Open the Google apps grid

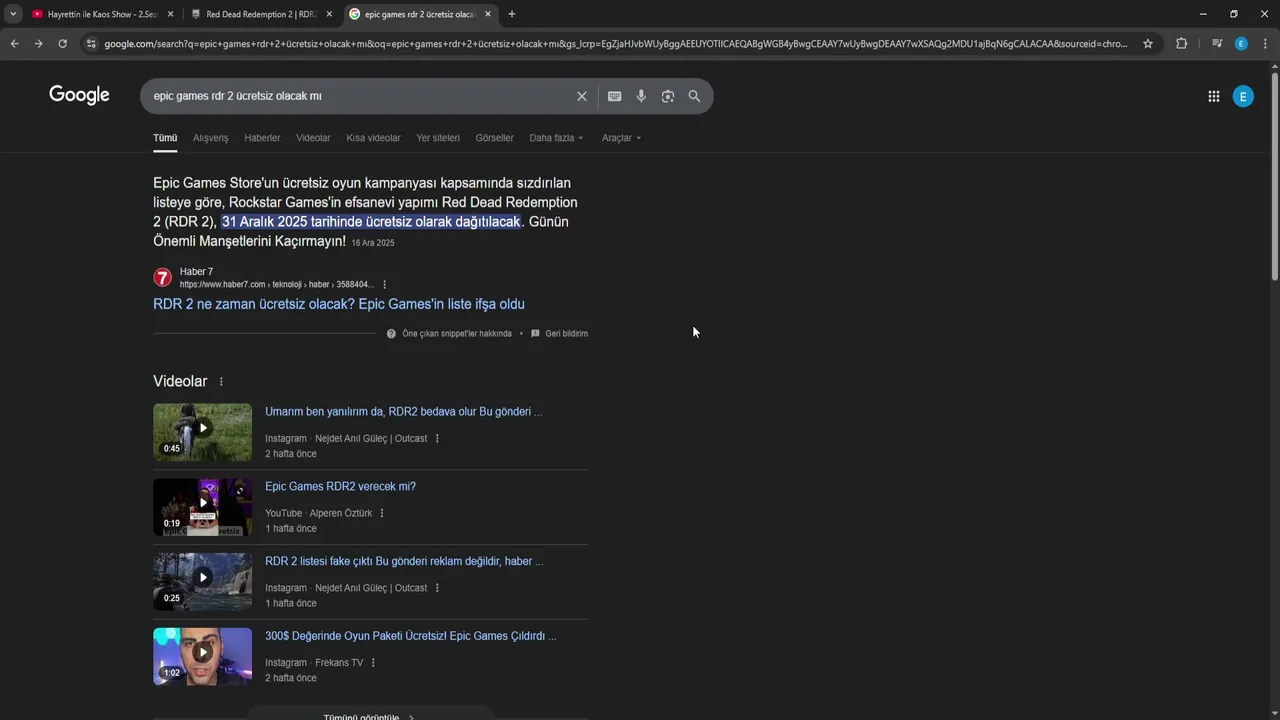tap(1213, 96)
